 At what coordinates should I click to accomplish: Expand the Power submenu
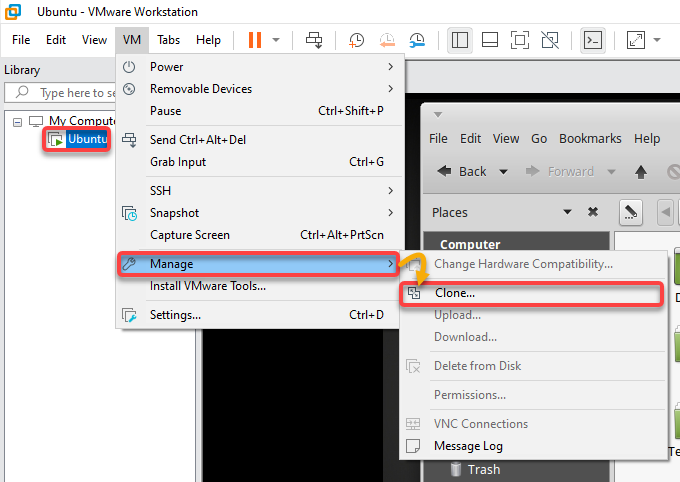[x=258, y=67]
